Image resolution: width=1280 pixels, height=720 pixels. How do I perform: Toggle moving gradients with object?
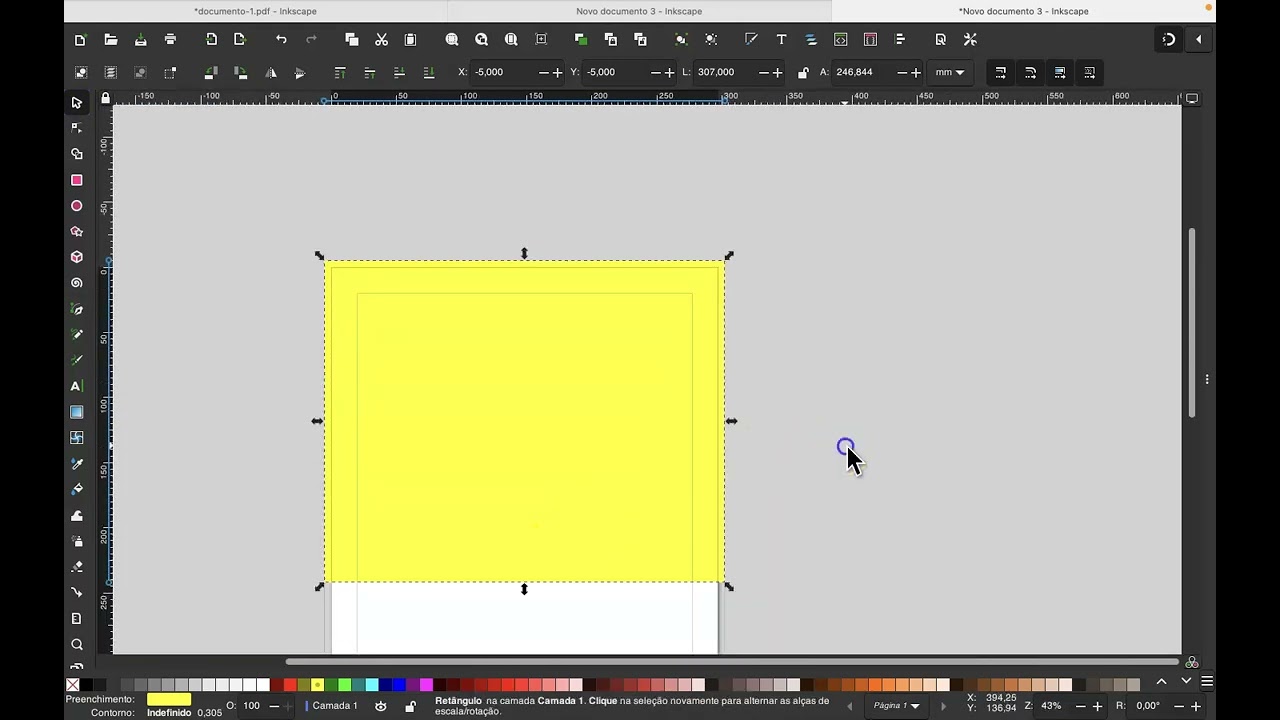click(1060, 73)
